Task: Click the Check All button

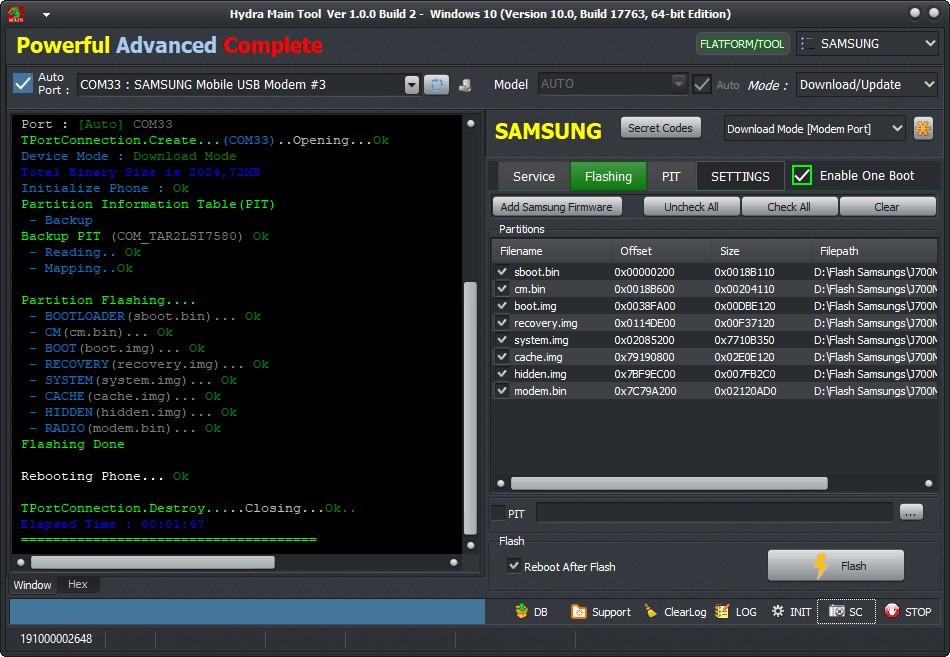Action: click(x=789, y=207)
